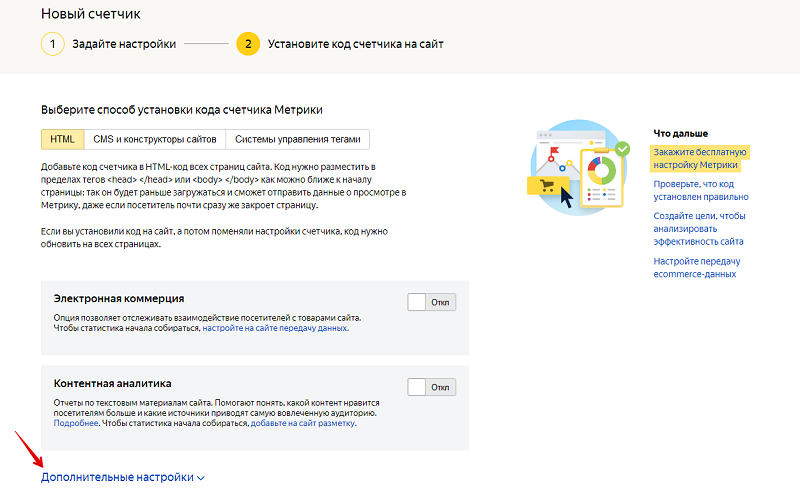The image size is (800, 504).
Task: Click Что дальше heading
Action: pos(681,133)
